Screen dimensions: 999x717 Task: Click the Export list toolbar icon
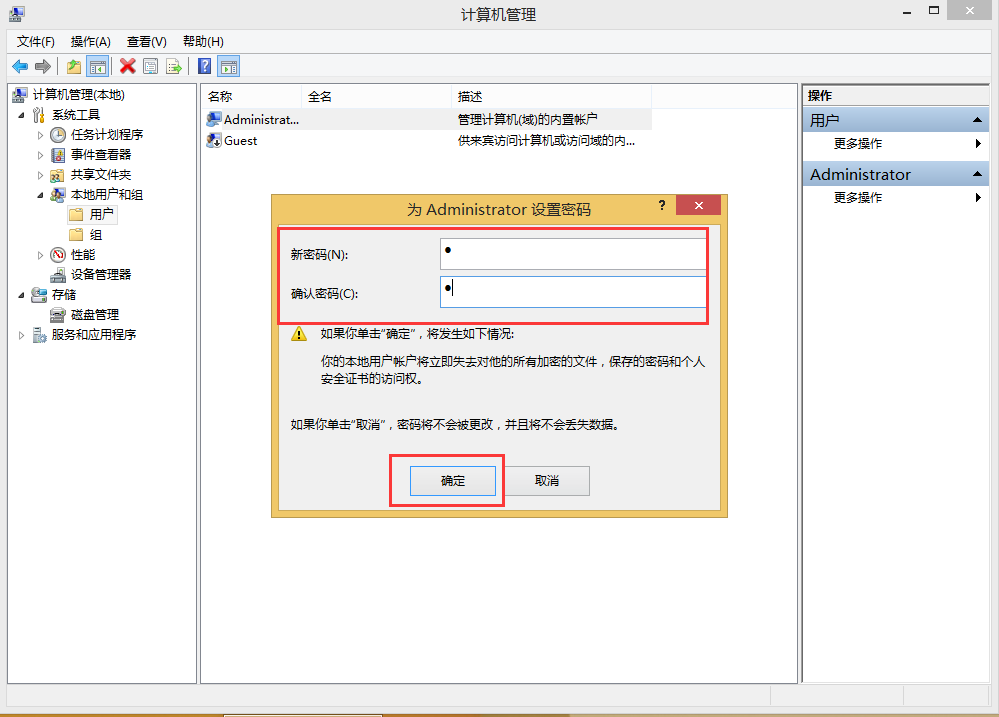click(173, 66)
